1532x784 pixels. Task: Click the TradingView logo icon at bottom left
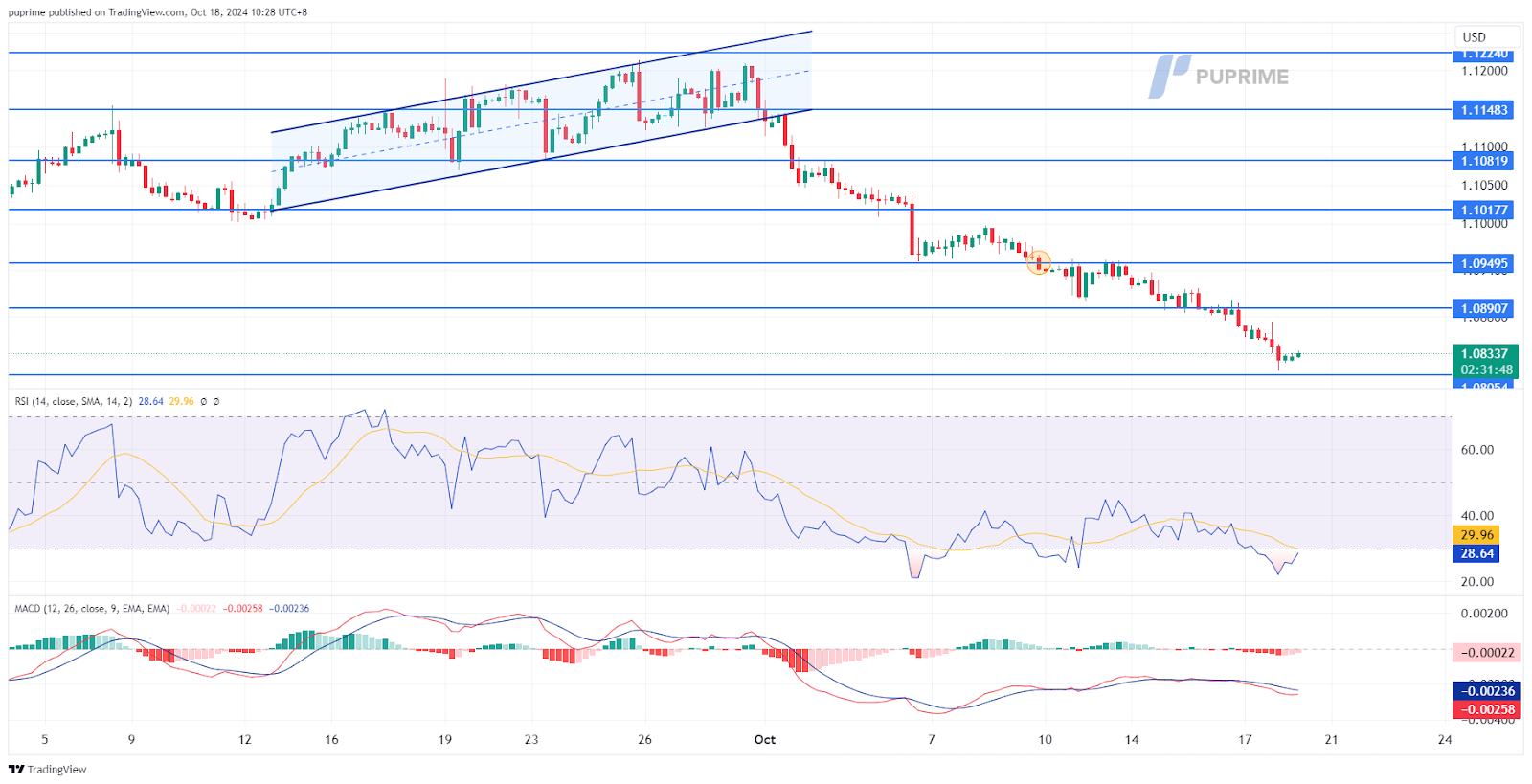[x=16, y=770]
